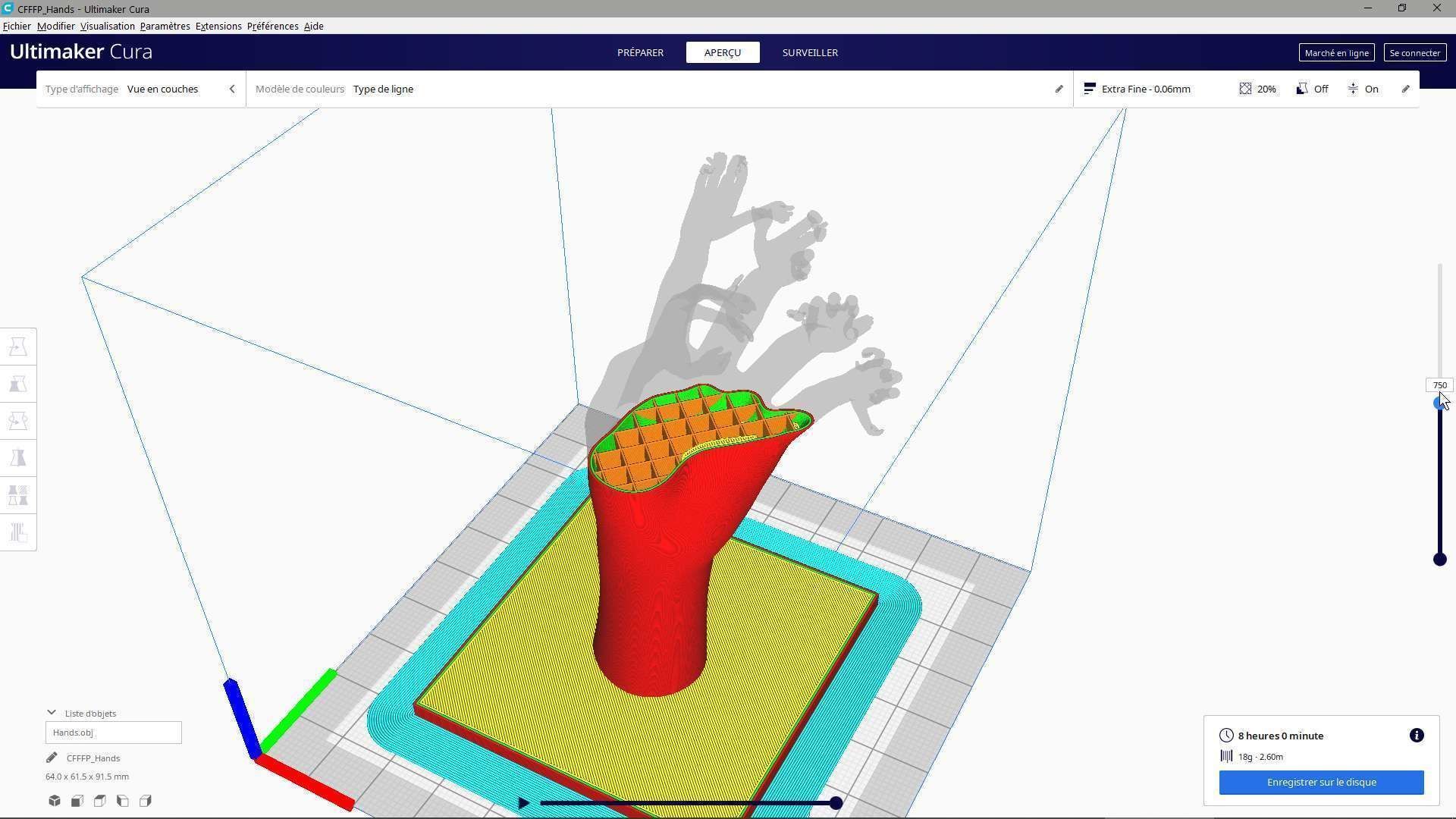
Task: Click Se connecter to sign in
Action: (1415, 52)
